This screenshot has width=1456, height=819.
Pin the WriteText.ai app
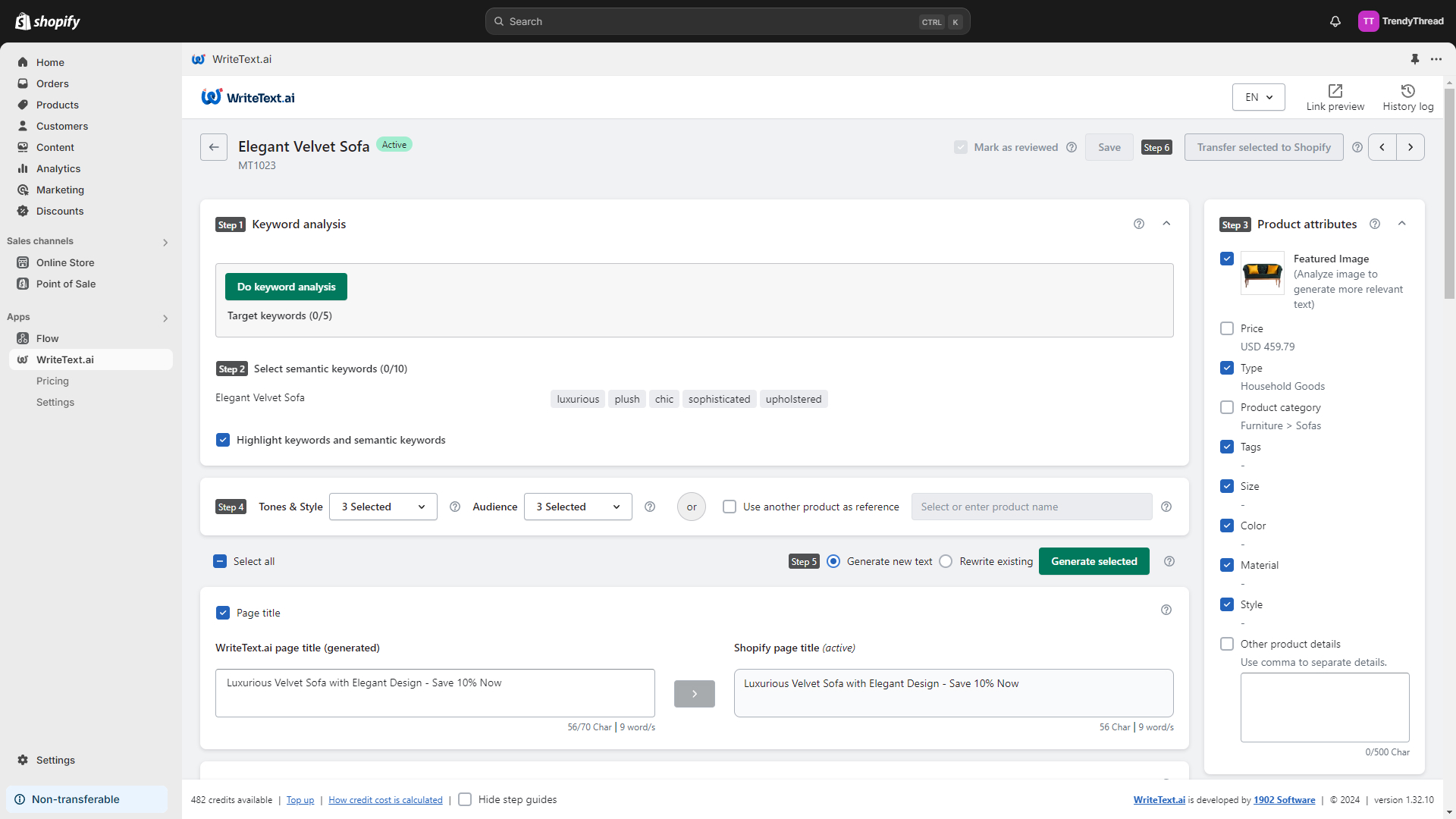[1414, 59]
